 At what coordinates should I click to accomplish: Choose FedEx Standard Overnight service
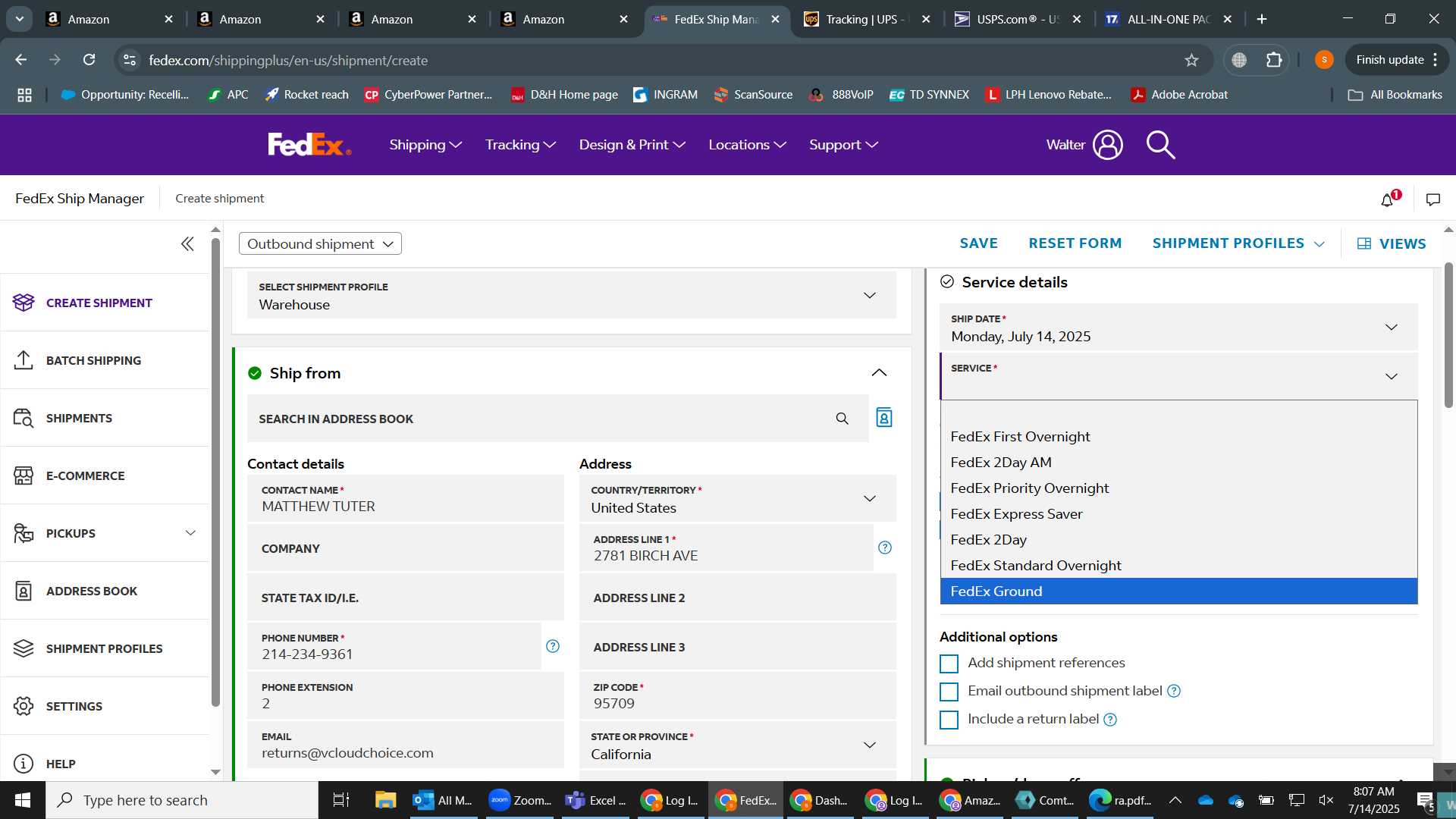tap(1178, 566)
